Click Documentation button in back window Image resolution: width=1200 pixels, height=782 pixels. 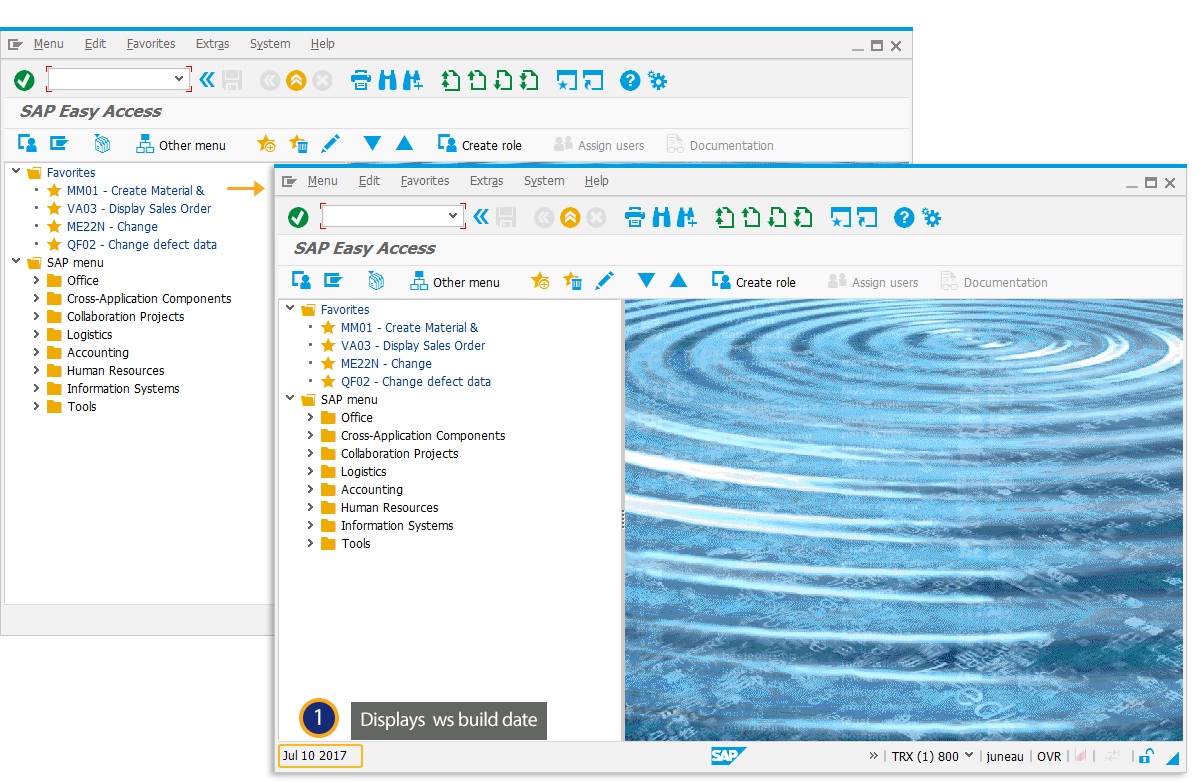720,145
